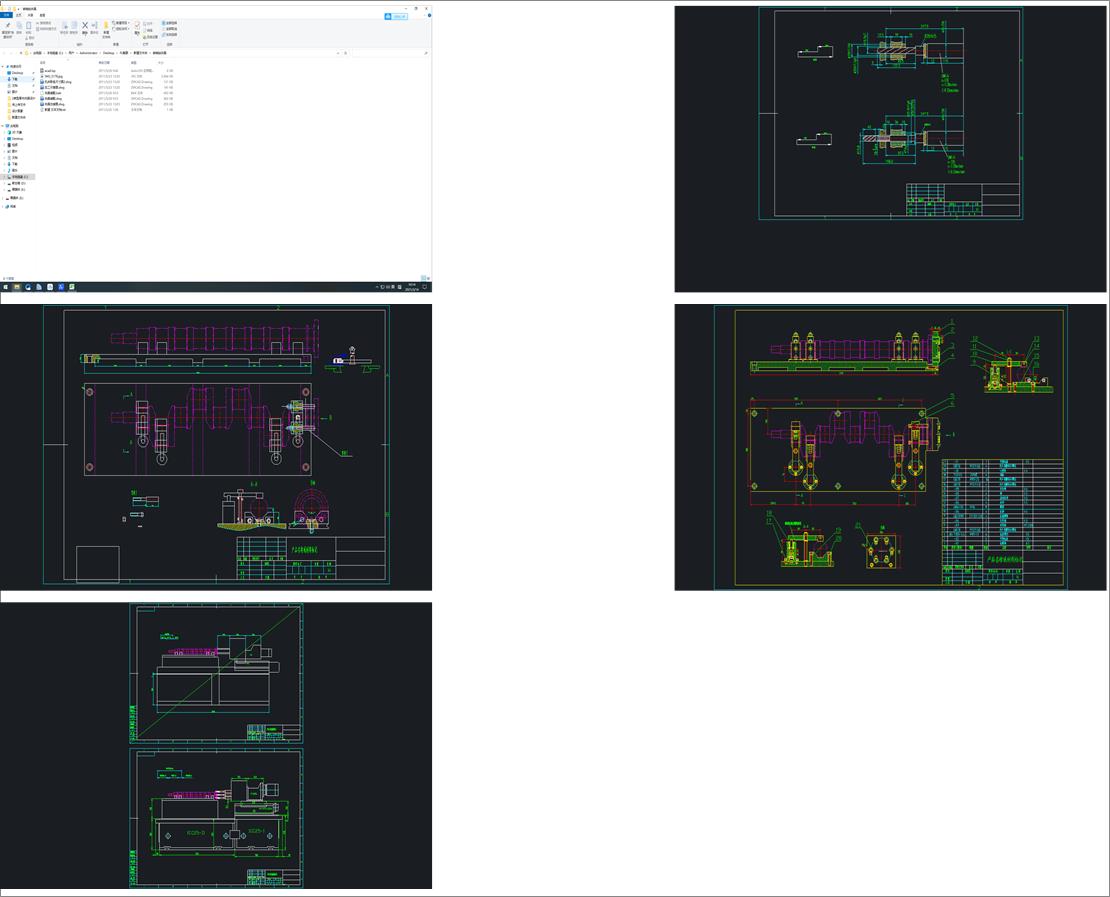Click the Copy to icon in the ribbon
This screenshot has width=1110, height=897.
pos(74,28)
